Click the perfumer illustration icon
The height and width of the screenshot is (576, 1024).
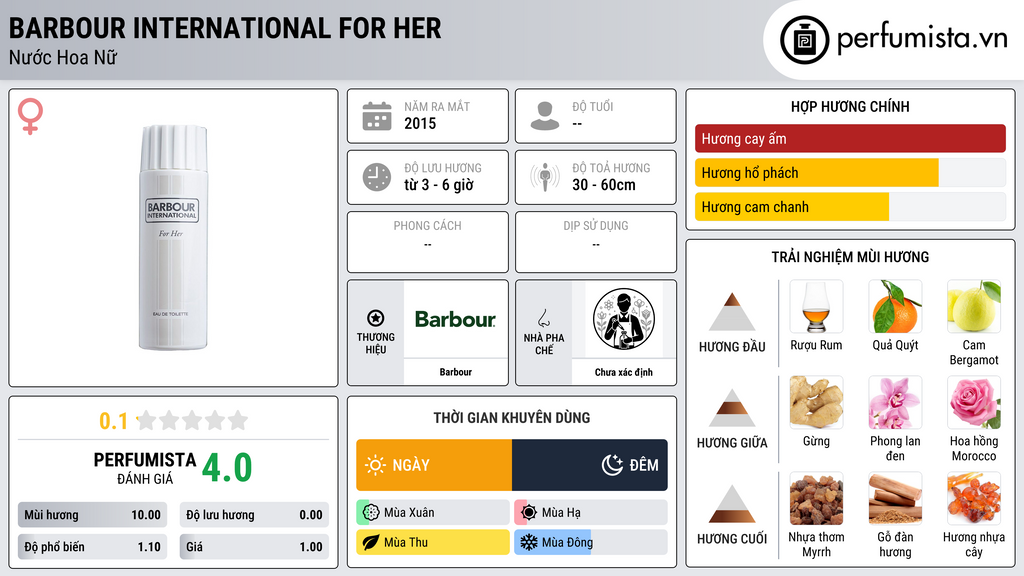point(624,319)
